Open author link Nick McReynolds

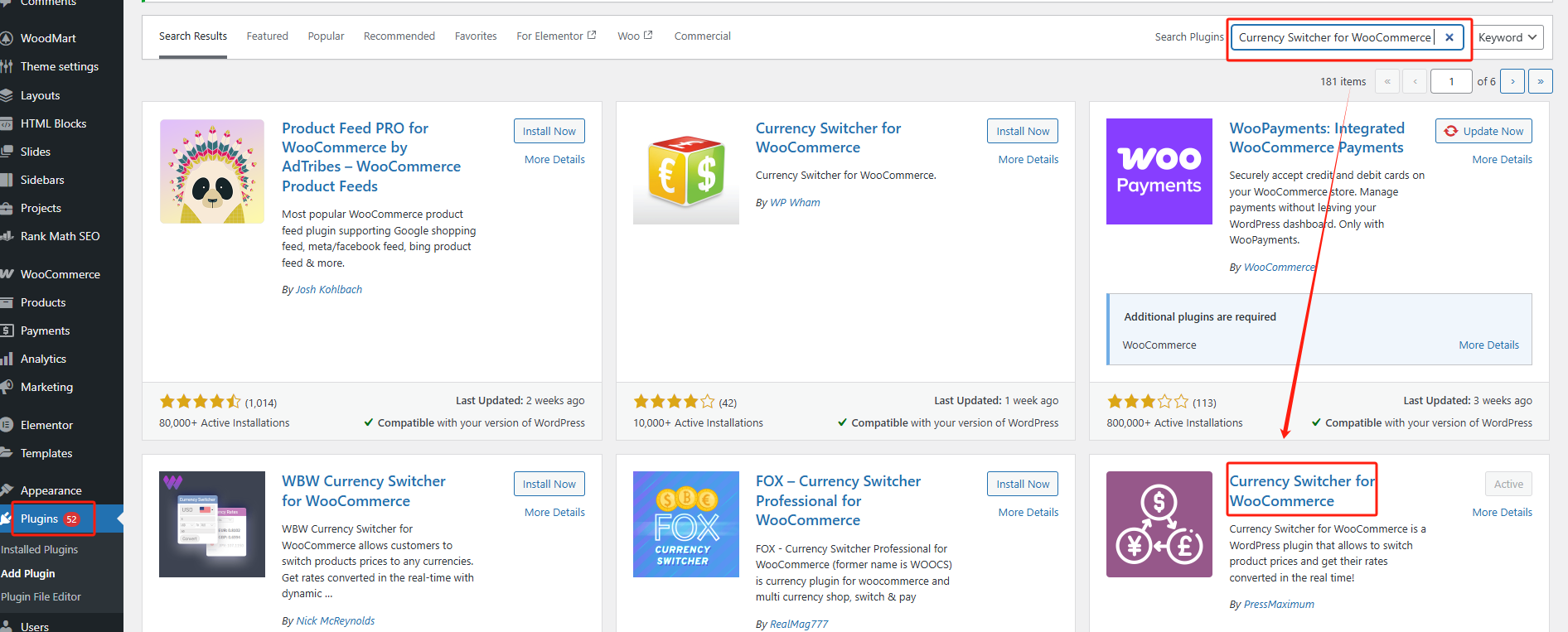pyautogui.click(x=336, y=620)
